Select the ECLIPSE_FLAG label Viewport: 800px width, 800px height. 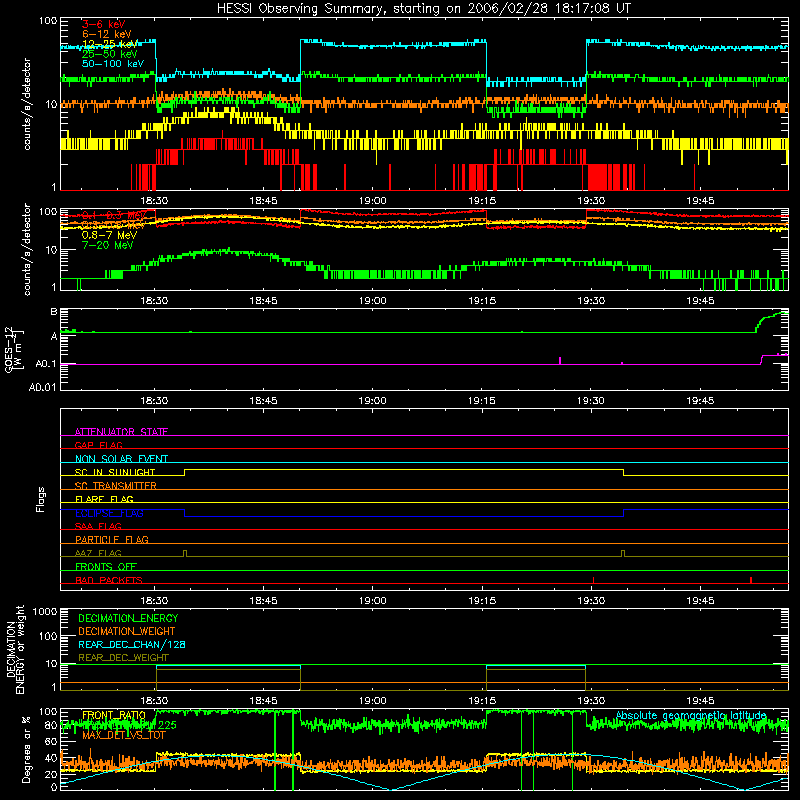109,513
